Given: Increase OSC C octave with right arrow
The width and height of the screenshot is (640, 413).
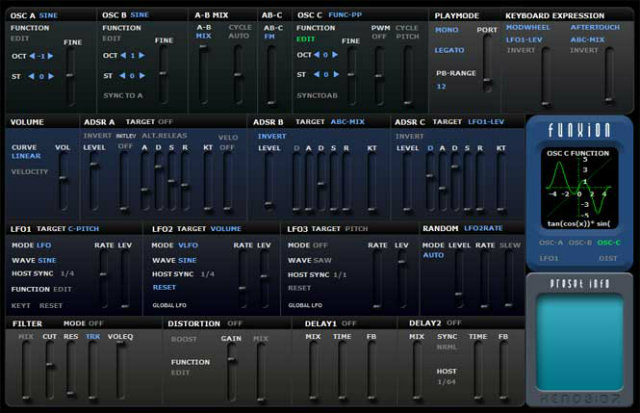Looking at the screenshot, I should [335, 54].
